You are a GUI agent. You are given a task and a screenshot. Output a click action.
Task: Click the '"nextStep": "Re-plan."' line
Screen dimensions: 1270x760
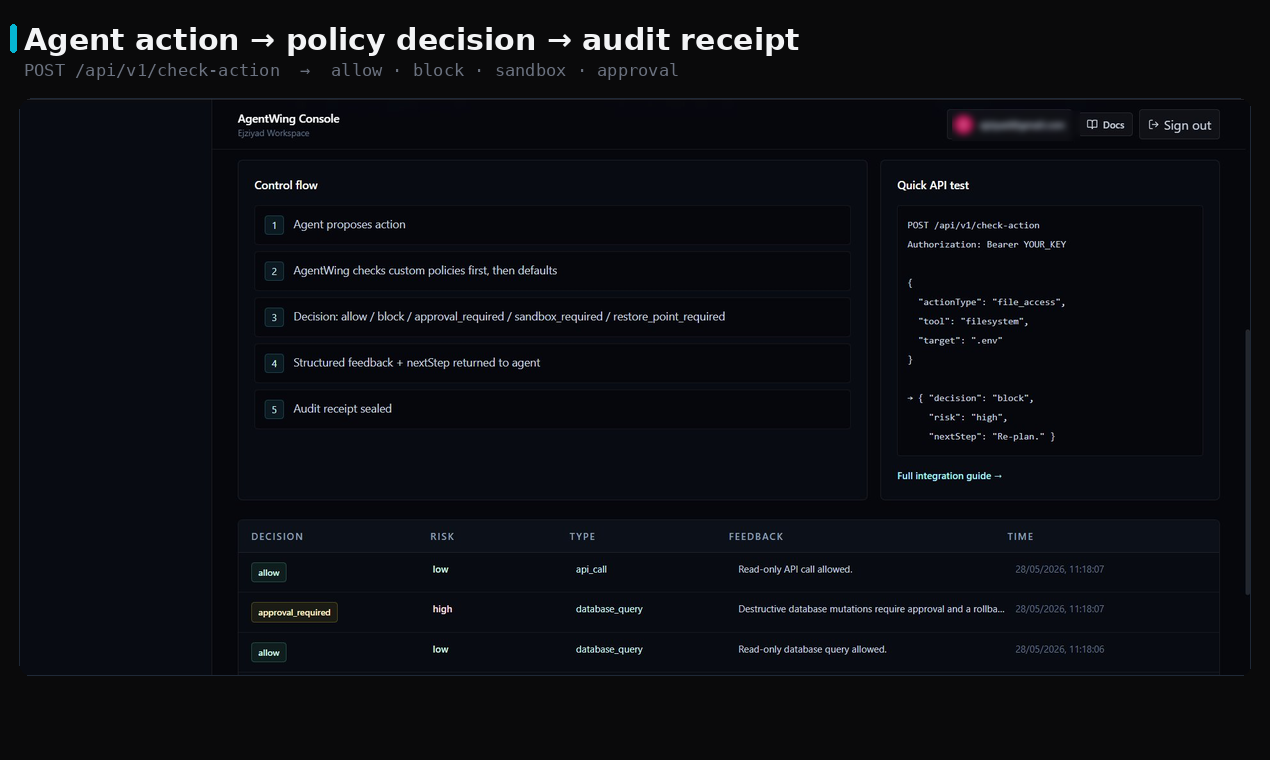point(992,436)
